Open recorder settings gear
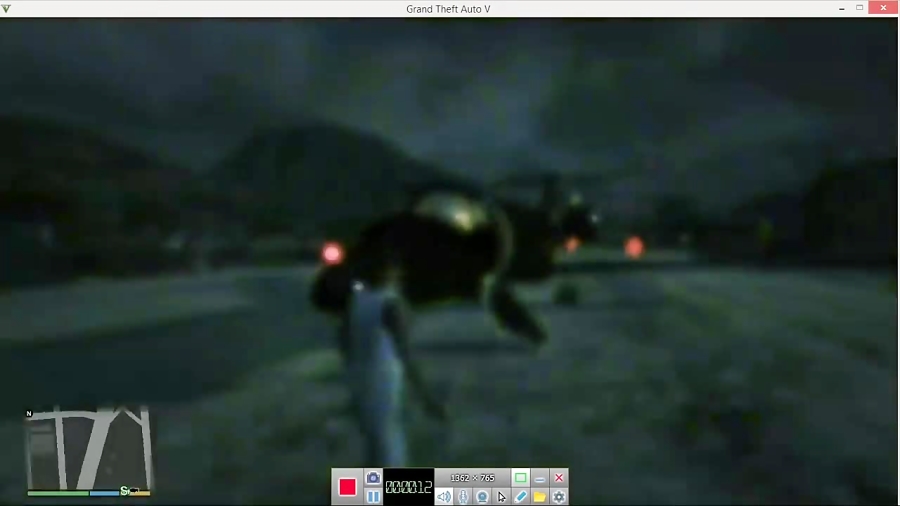900x506 pixels. [559, 497]
